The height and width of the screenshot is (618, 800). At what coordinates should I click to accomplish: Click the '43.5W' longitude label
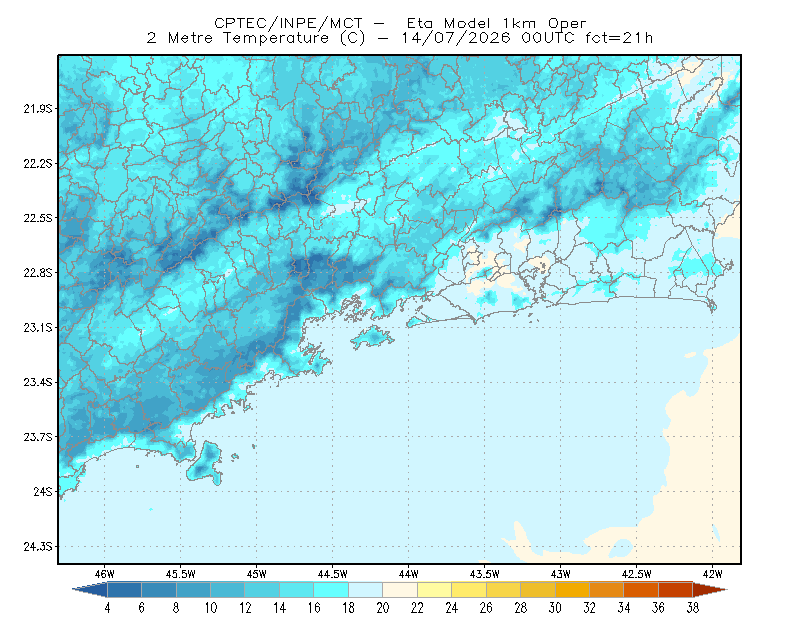click(x=485, y=574)
